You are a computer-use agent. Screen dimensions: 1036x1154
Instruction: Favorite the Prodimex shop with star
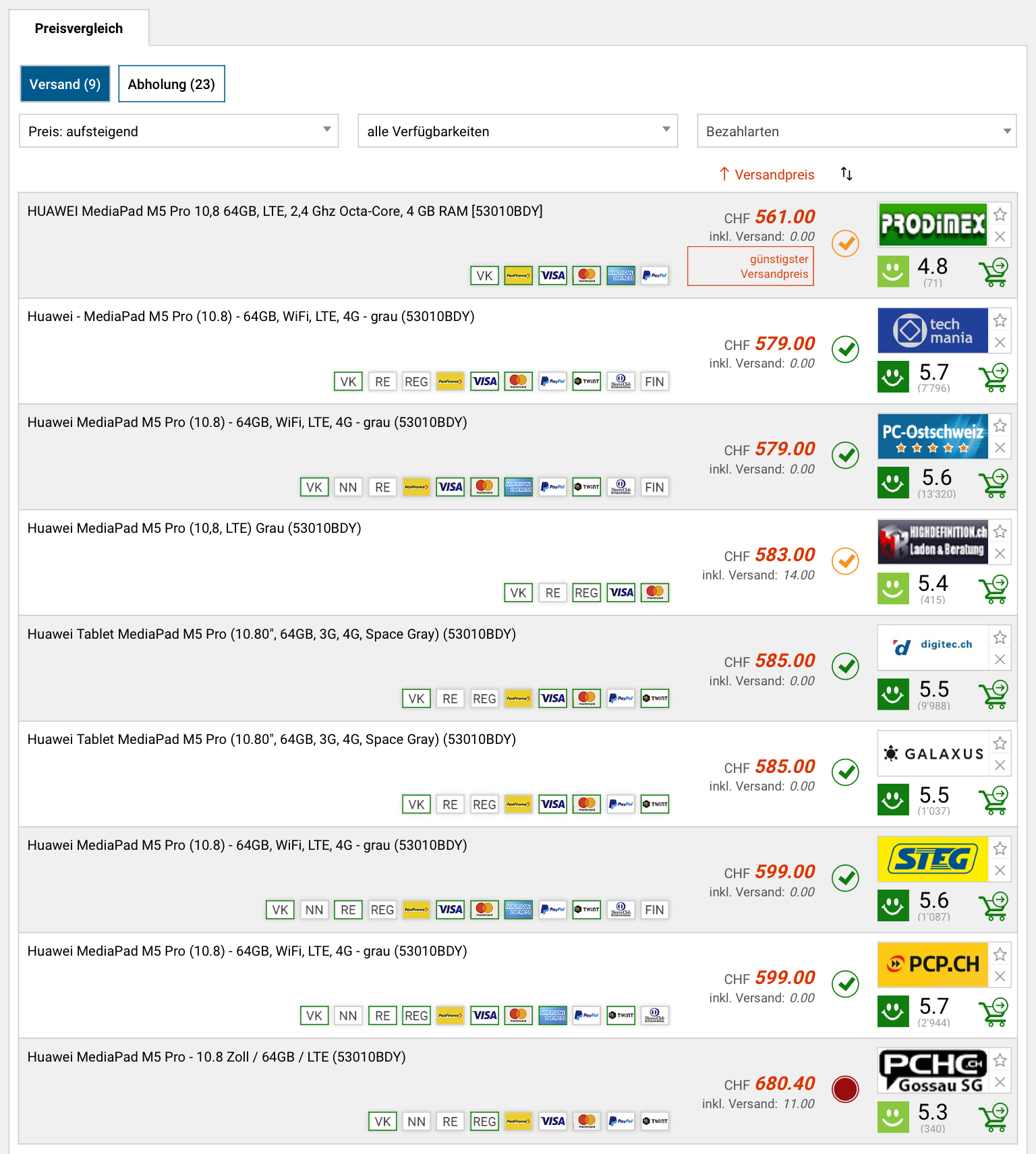click(x=1000, y=214)
